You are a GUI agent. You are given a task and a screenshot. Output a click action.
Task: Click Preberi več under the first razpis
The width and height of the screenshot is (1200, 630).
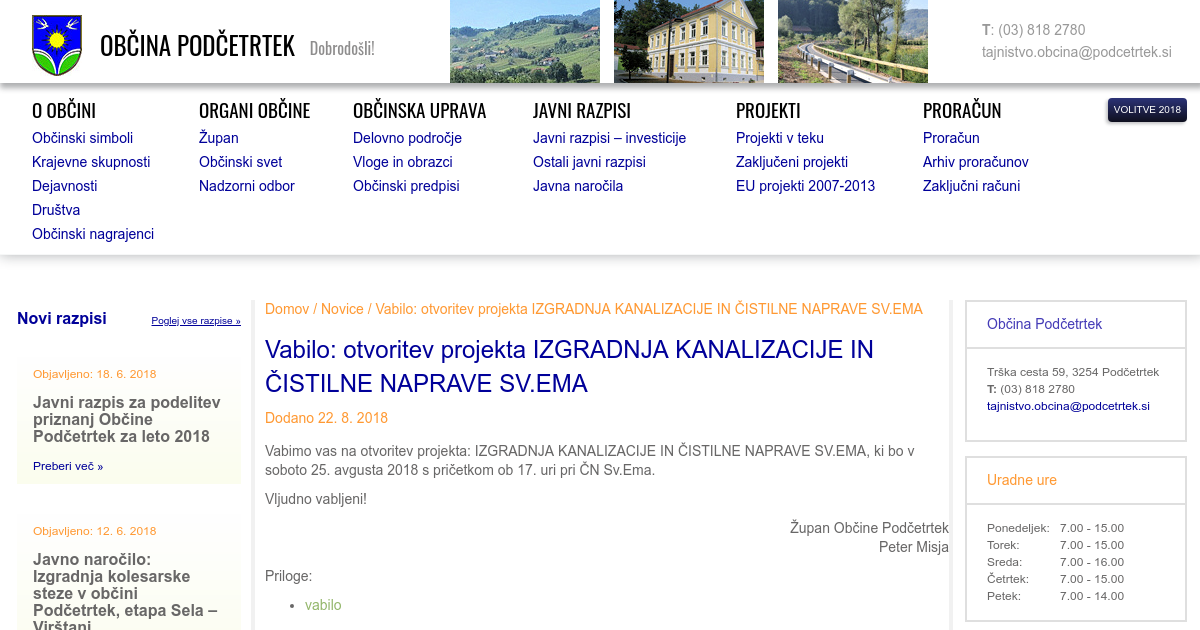pos(68,466)
